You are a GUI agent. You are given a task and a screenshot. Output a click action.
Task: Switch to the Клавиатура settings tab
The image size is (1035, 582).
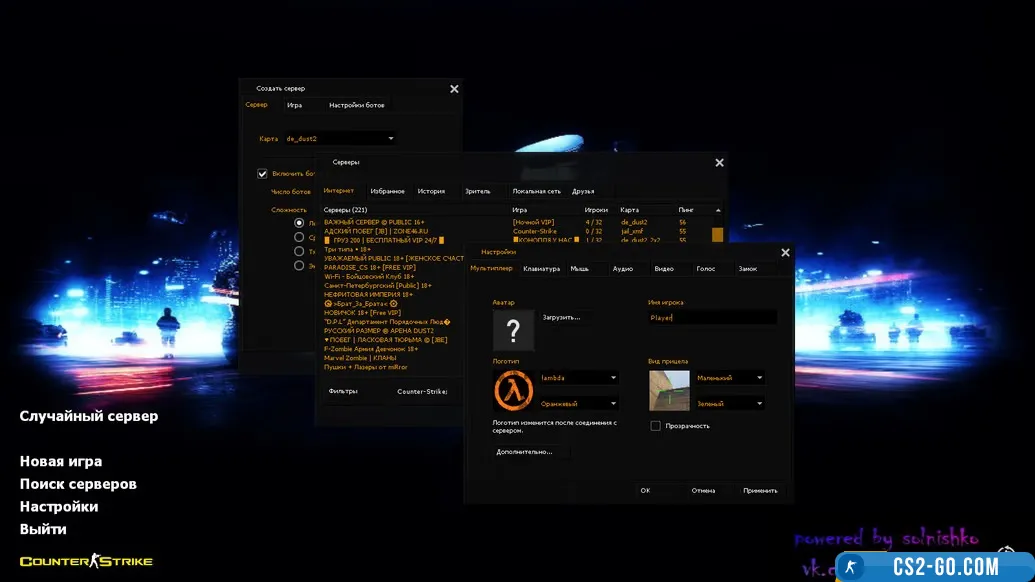click(x=541, y=269)
